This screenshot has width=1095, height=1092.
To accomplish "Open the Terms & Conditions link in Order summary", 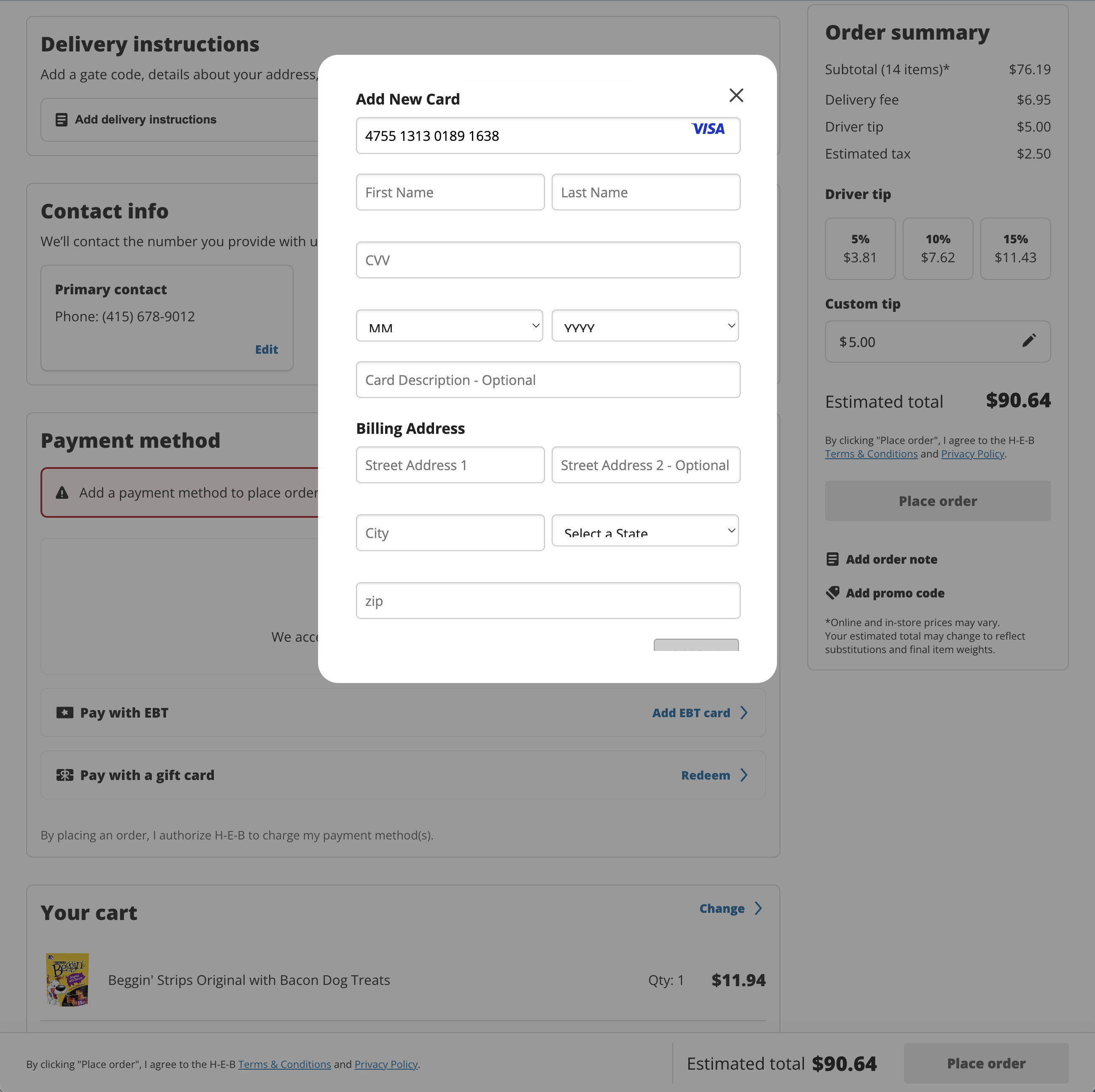I will 871,454.
